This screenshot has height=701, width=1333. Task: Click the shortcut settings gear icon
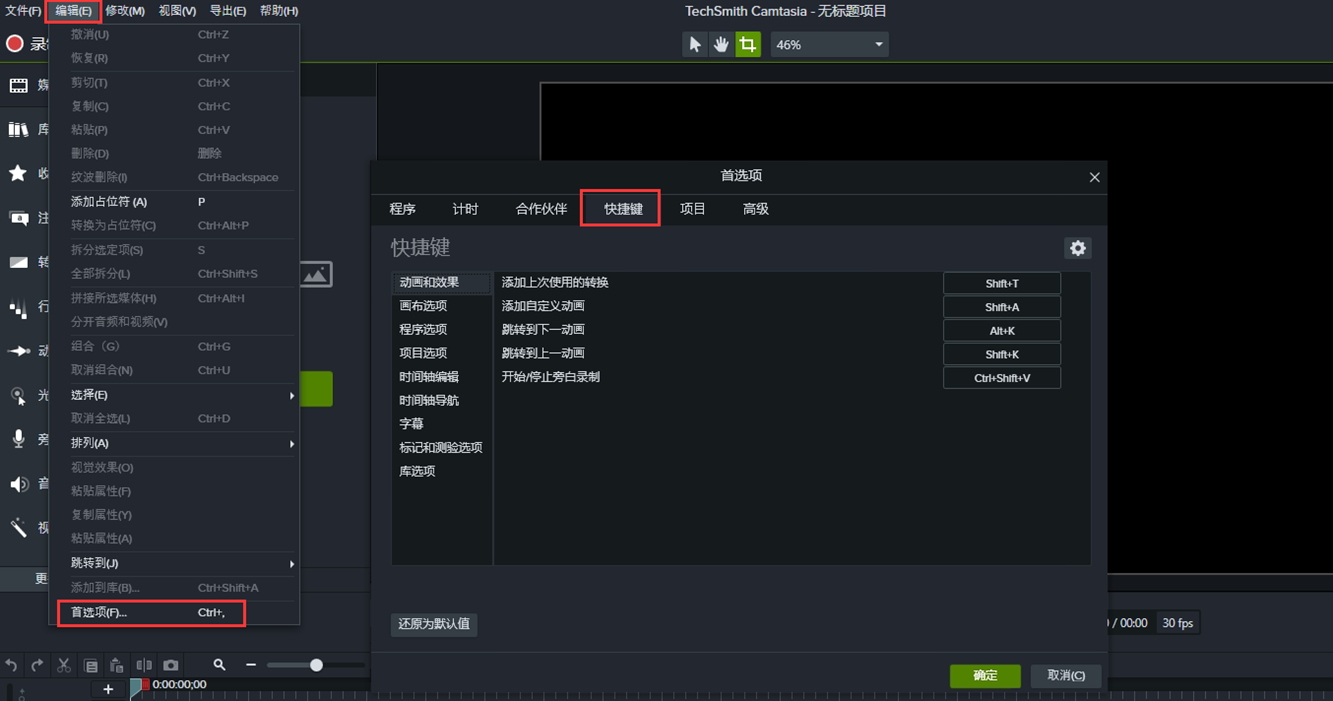coord(1077,248)
